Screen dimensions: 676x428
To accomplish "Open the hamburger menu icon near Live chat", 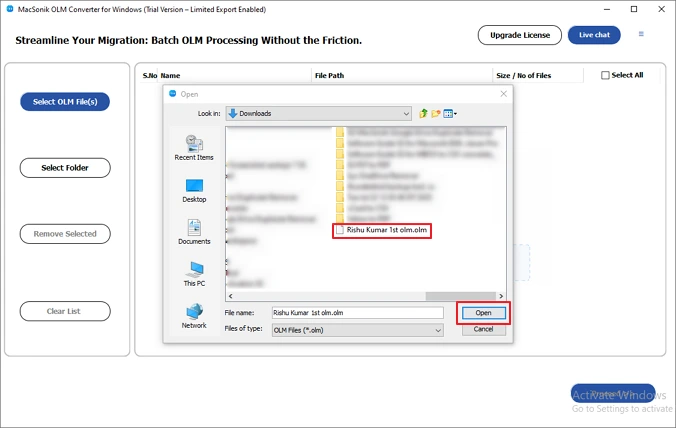I will (x=641, y=34).
